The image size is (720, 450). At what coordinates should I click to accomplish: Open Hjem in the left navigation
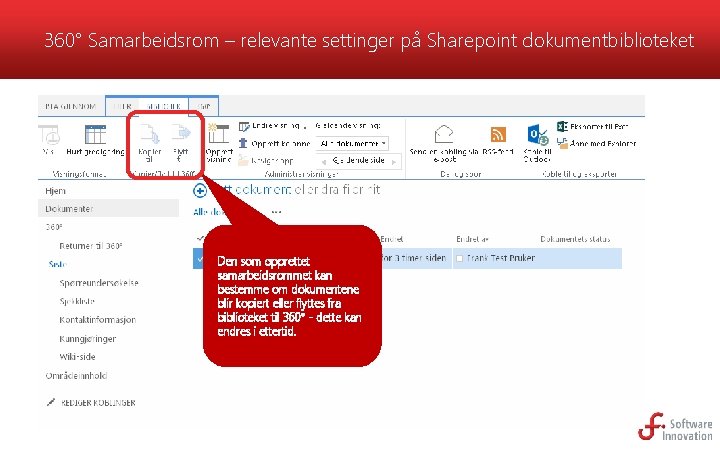point(55,191)
